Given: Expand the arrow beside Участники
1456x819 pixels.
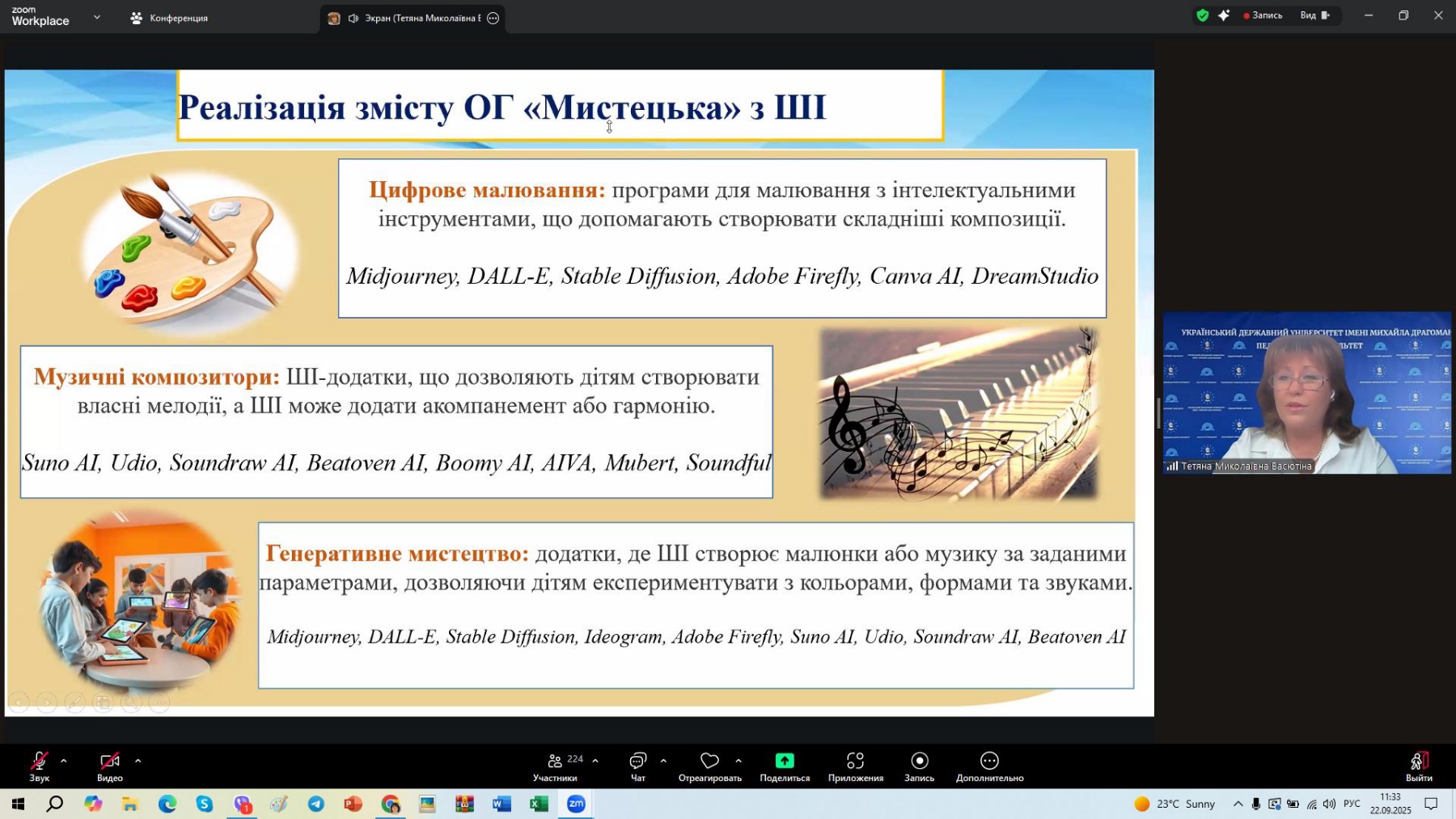Looking at the screenshot, I should point(595,761).
